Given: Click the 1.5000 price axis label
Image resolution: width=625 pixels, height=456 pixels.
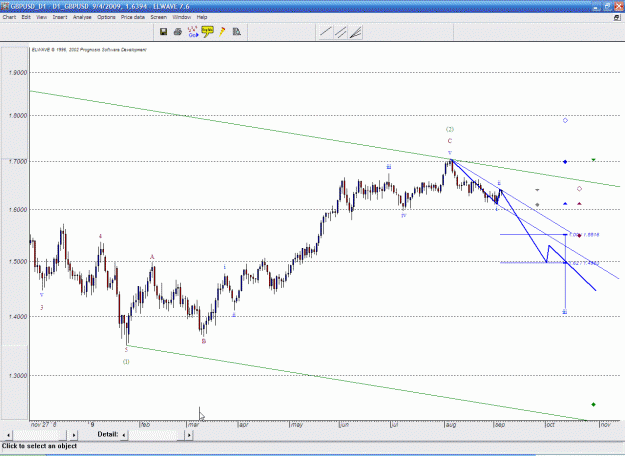Looking at the screenshot, I should [18, 261].
